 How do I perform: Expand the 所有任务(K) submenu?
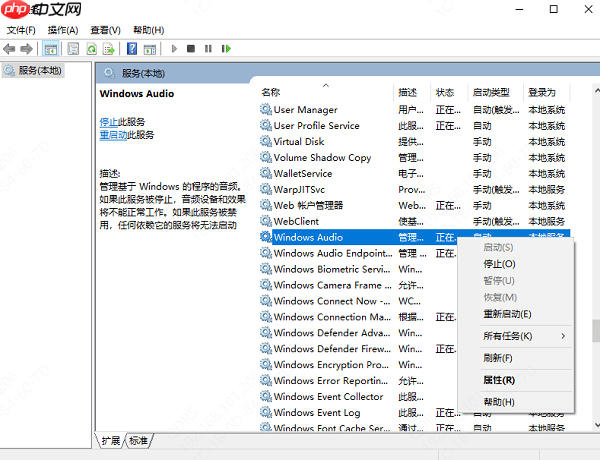[507, 336]
